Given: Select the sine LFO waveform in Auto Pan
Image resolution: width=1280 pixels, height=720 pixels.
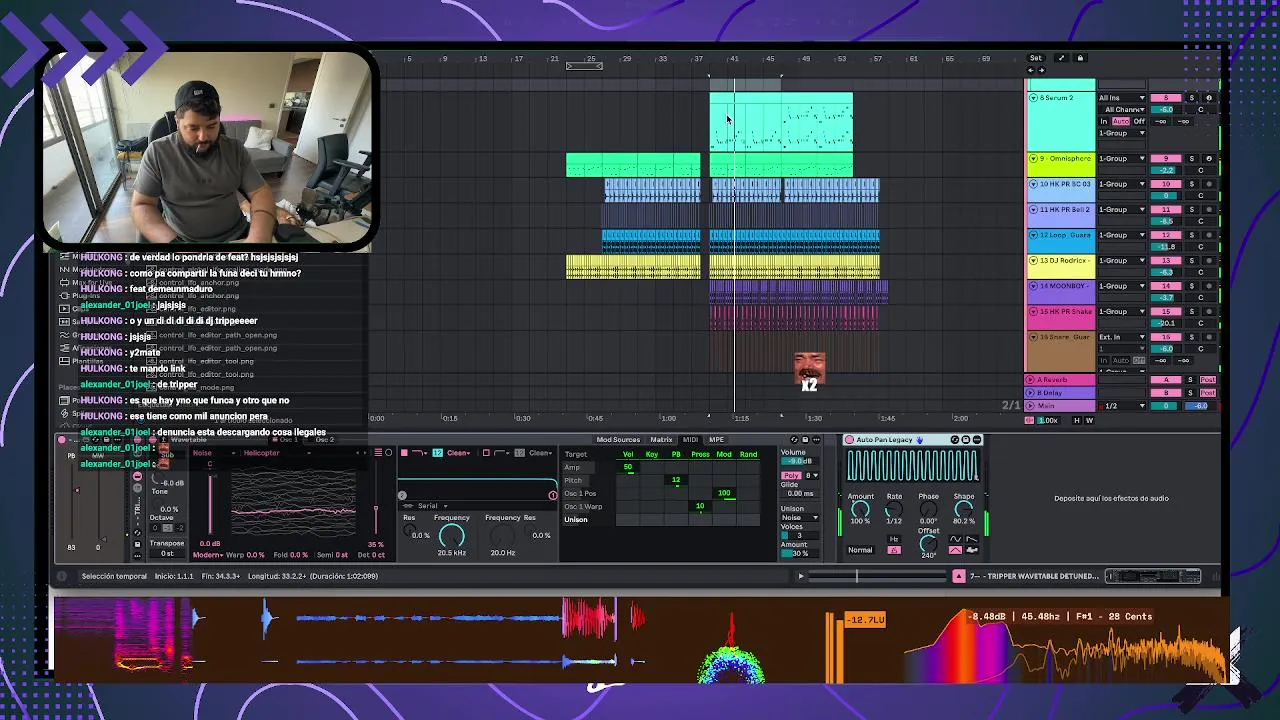Looking at the screenshot, I should tap(955, 539).
